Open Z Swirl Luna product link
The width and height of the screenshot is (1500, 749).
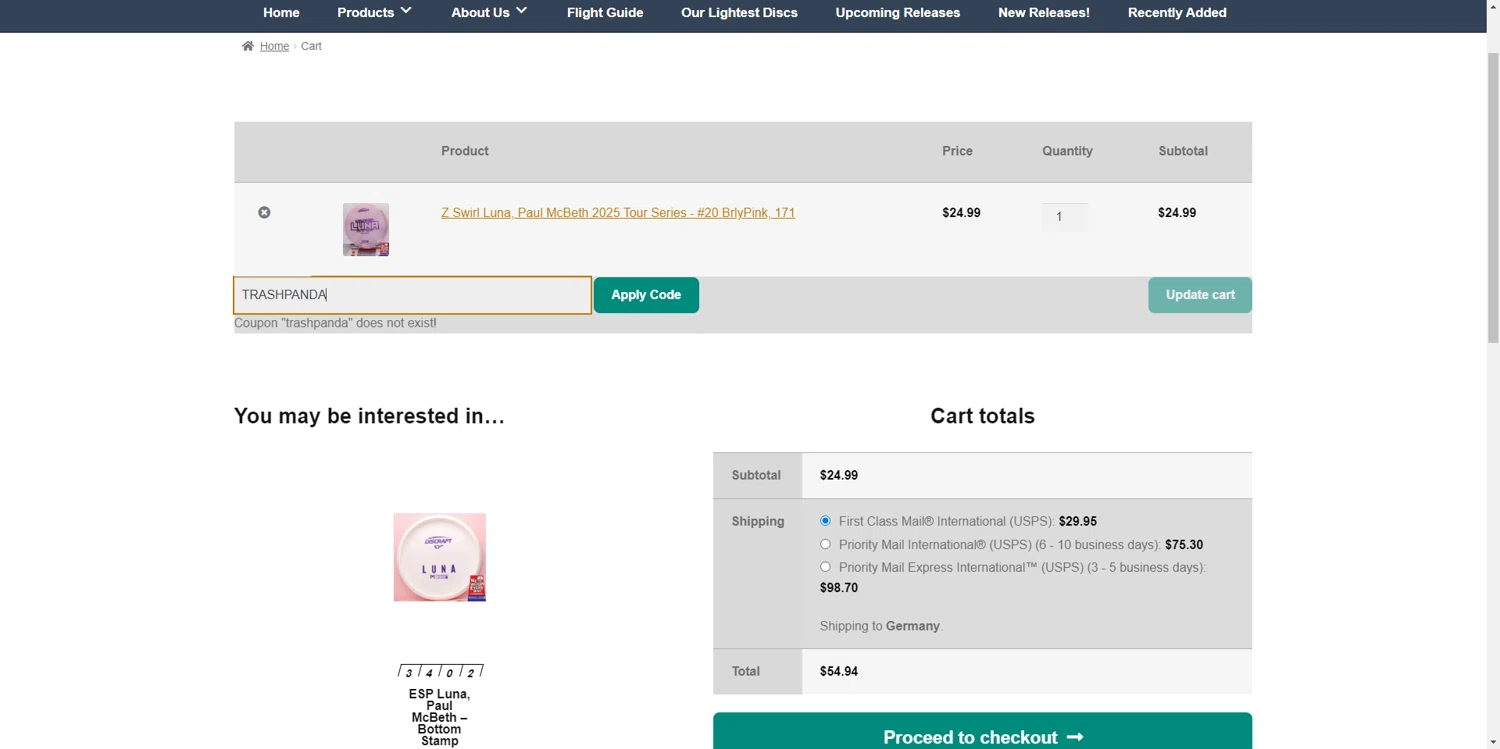click(x=618, y=213)
